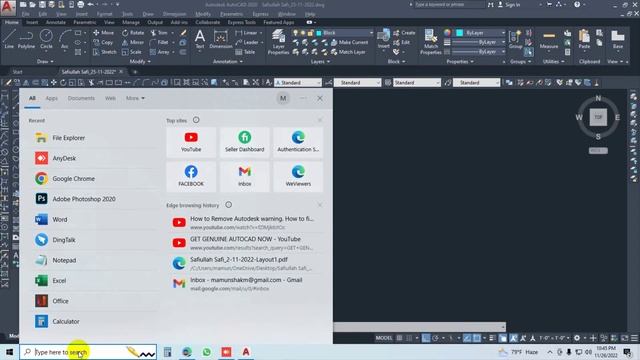
Task: Click the Measure utility
Action: click(x=549, y=40)
